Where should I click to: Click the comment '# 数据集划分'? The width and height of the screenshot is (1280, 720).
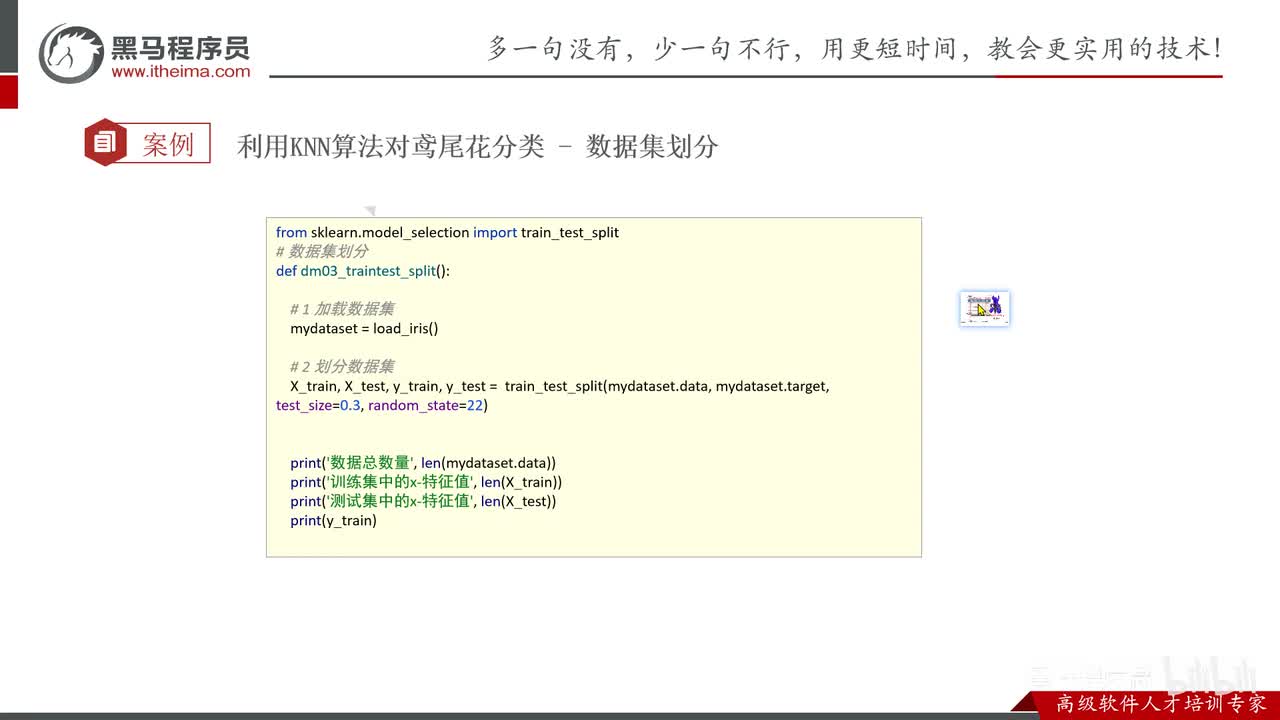(322, 251)
